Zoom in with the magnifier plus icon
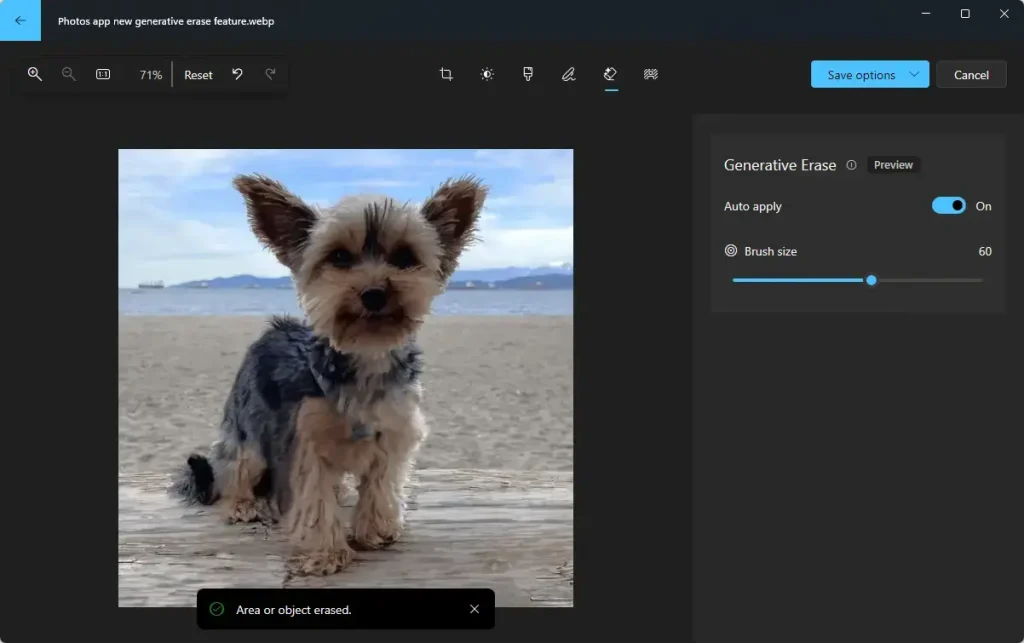The image size is (1024, 643). tap(35, 74)
